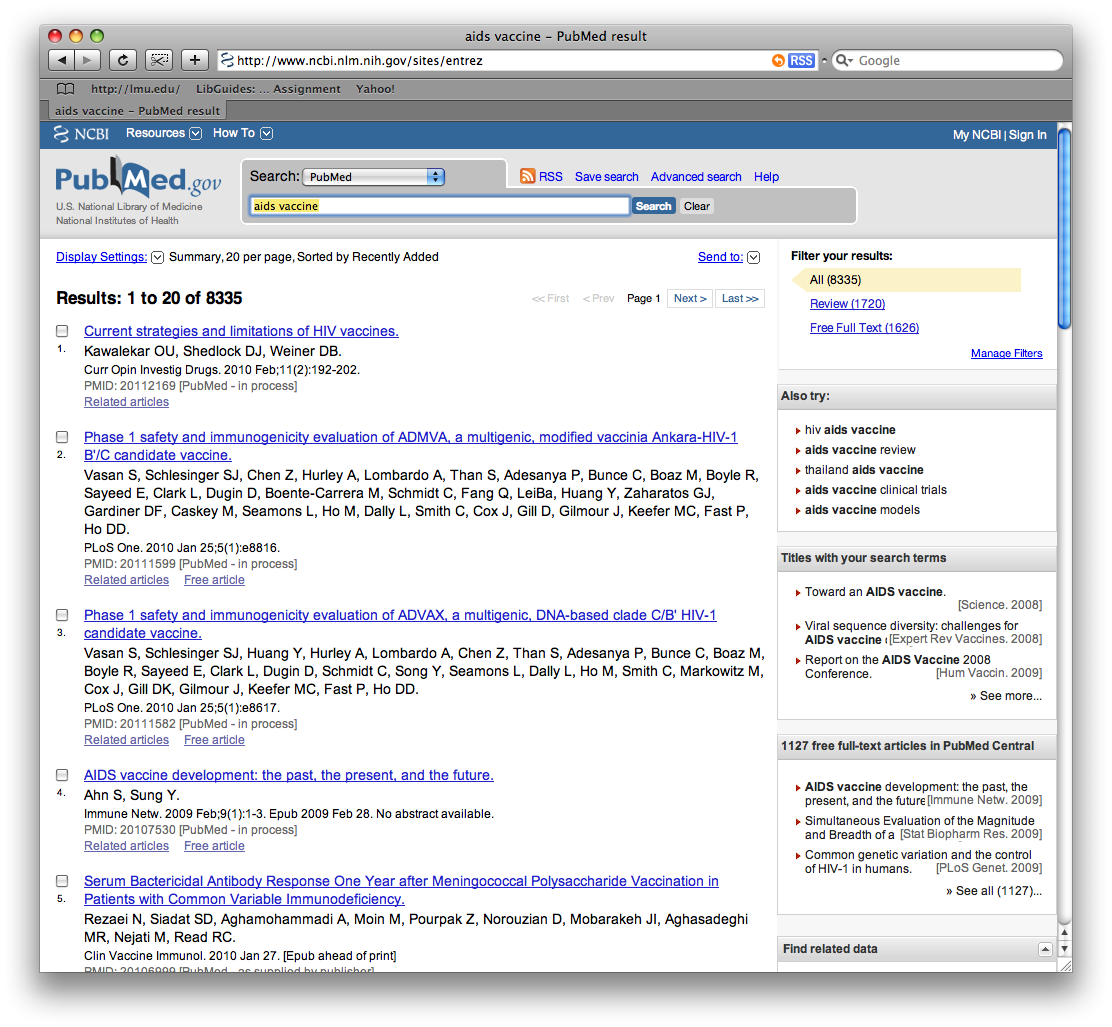Reload the page with the refresh icon
This screenshot has width=1112, height=1027.
point(122,60)
